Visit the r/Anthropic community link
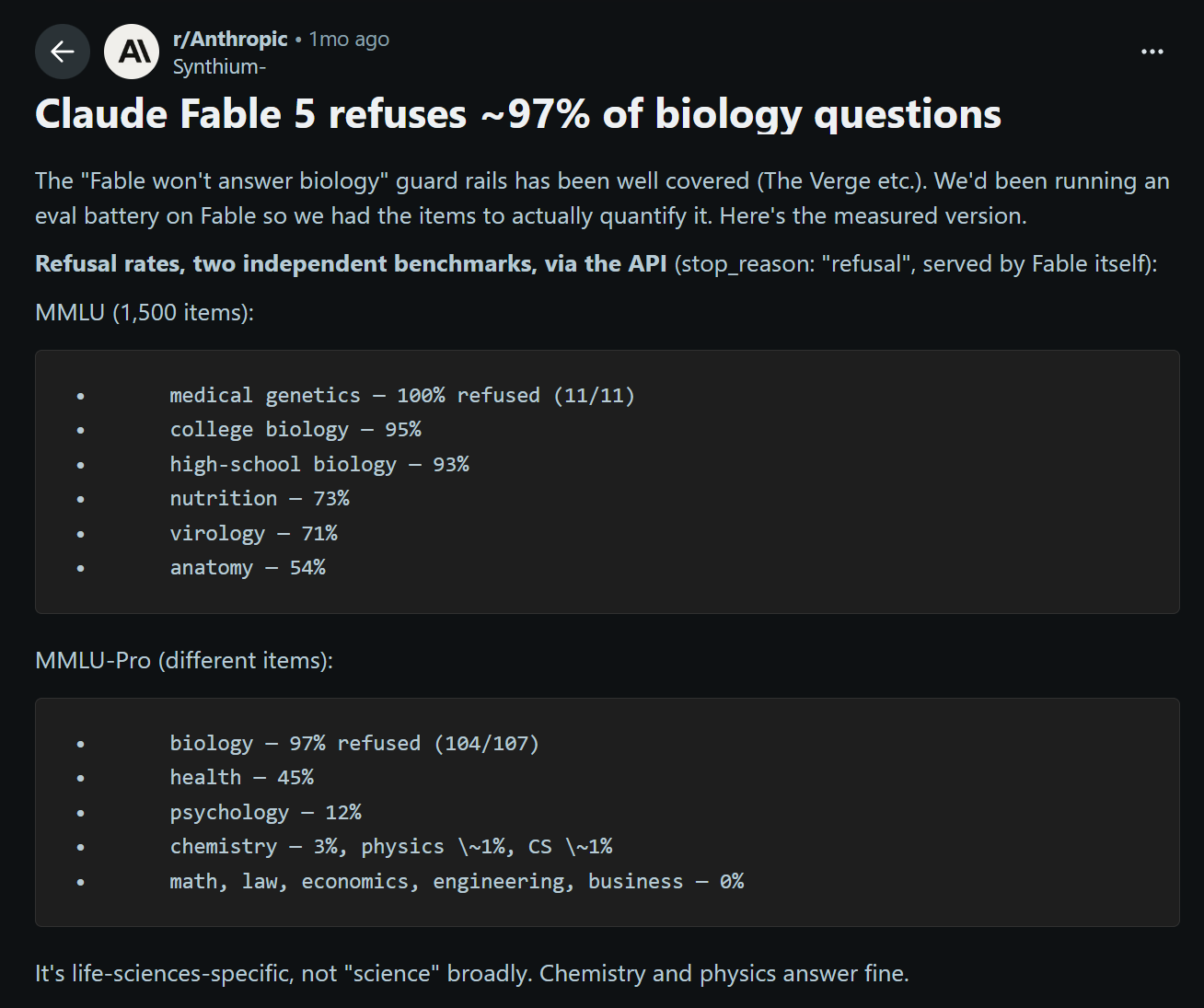Image resolution: width=1204 pixels, height=1008 pixels. [x=230, y=39]
